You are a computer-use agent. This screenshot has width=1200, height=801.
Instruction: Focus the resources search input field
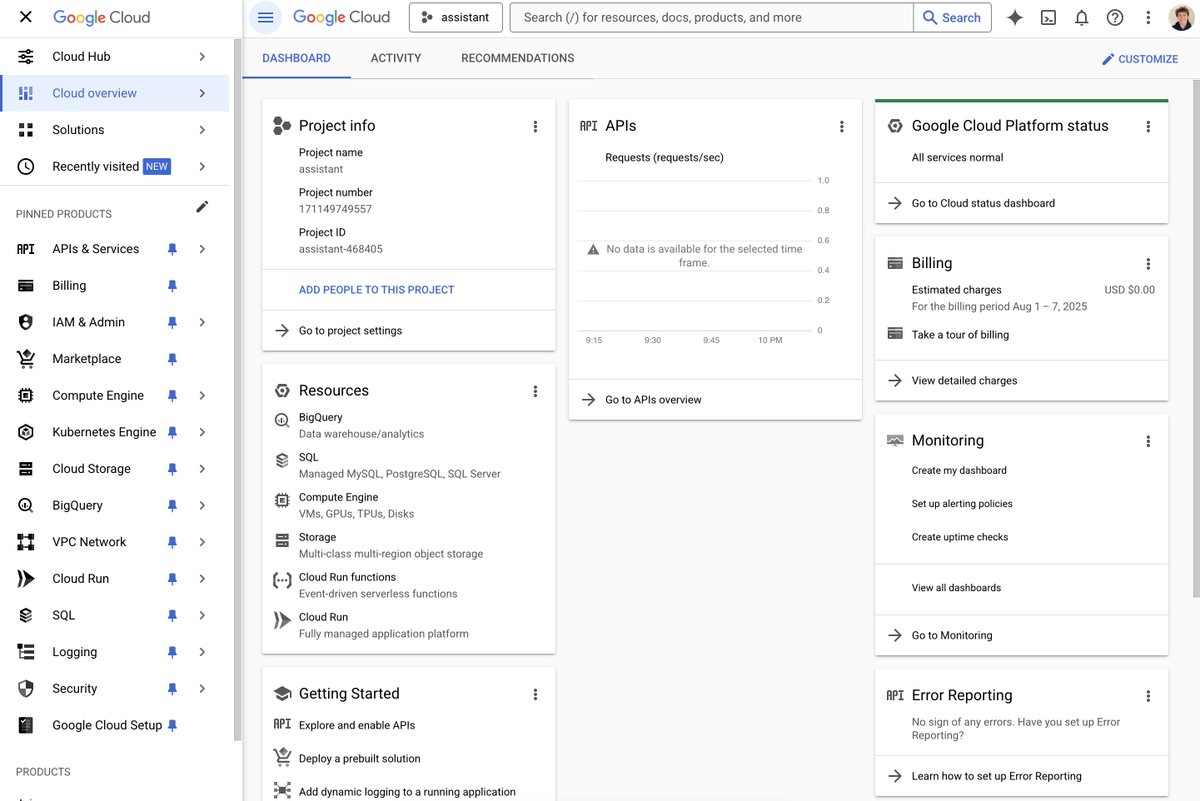coord(712,17)
